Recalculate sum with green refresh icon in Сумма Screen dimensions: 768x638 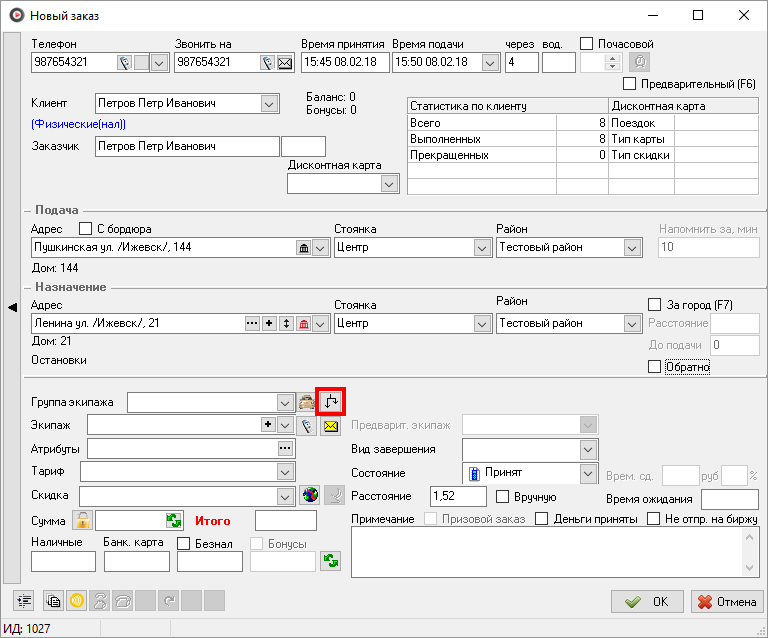(173, 520)
